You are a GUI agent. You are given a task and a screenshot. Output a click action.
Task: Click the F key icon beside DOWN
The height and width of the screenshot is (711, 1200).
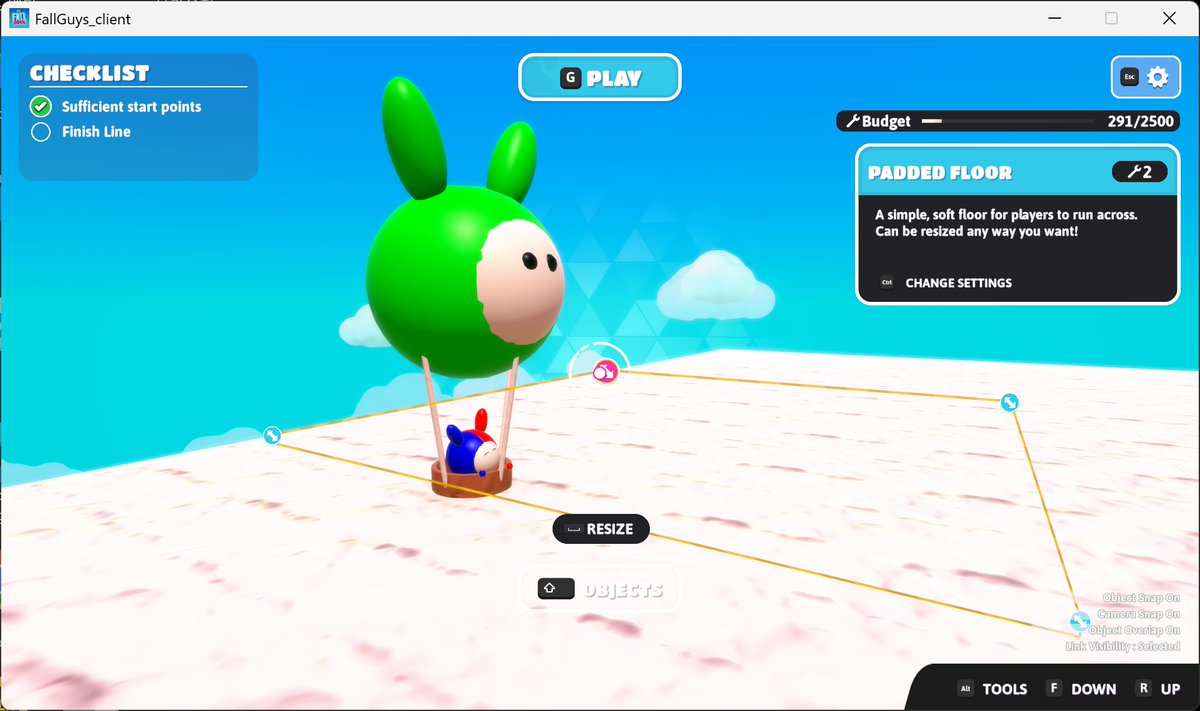[1053, 689]
